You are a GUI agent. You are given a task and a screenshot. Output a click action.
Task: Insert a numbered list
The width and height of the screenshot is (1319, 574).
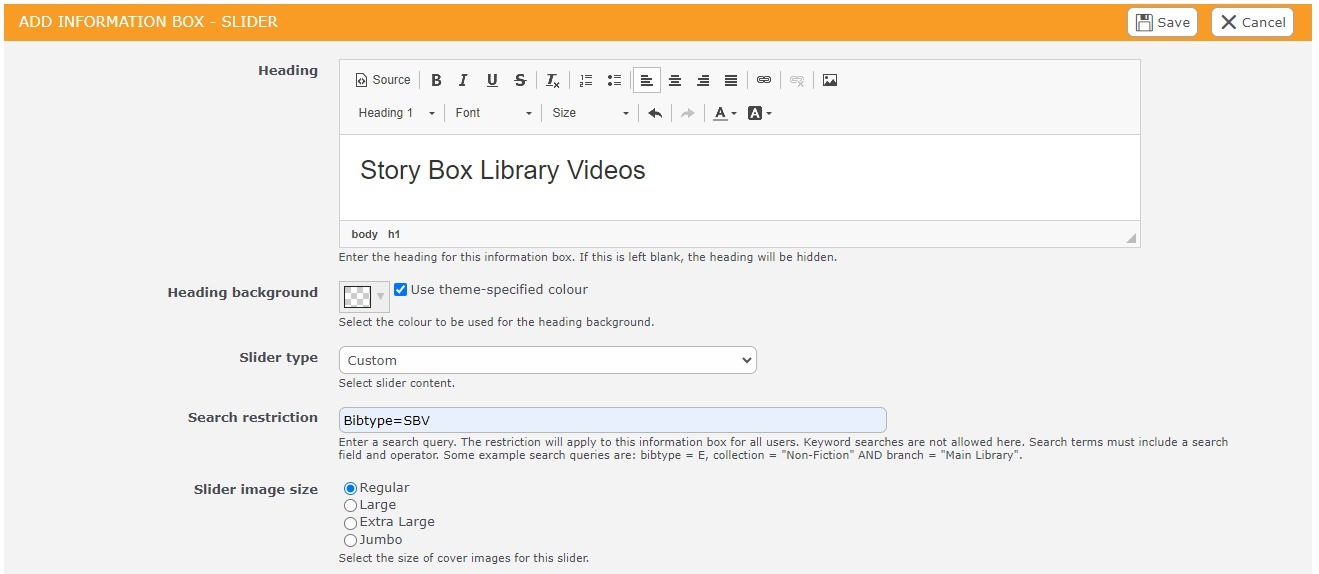pyautogui.click(x=586, y=80)
